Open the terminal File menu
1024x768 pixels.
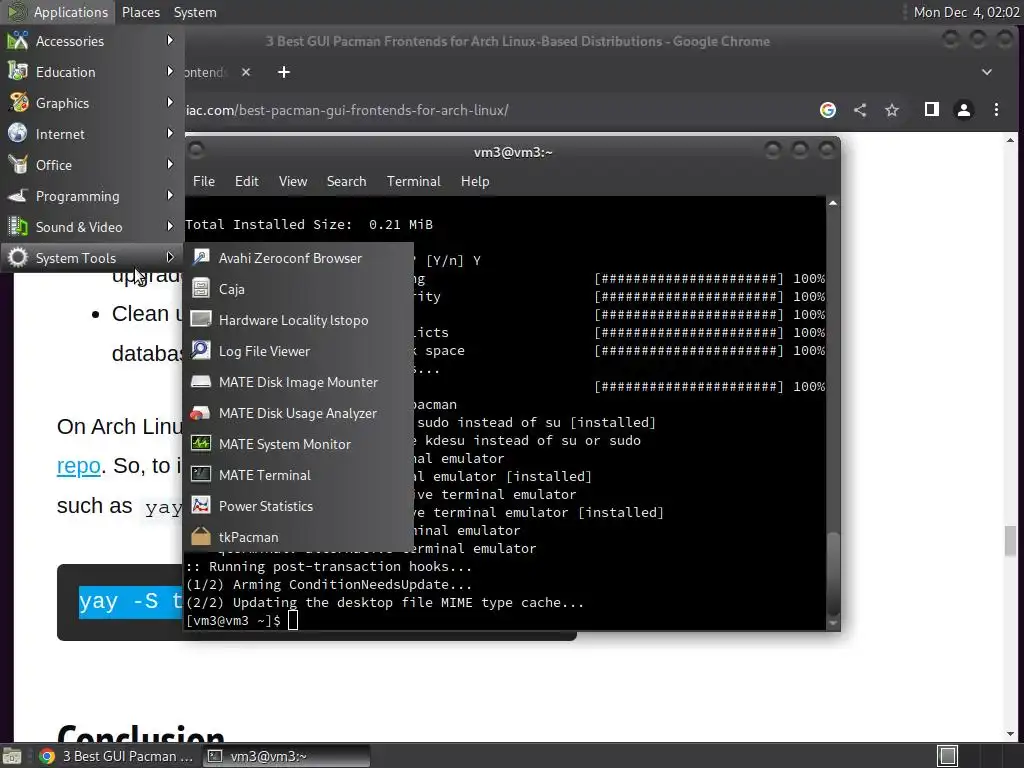pyautogui.click(x=204, y=181)
